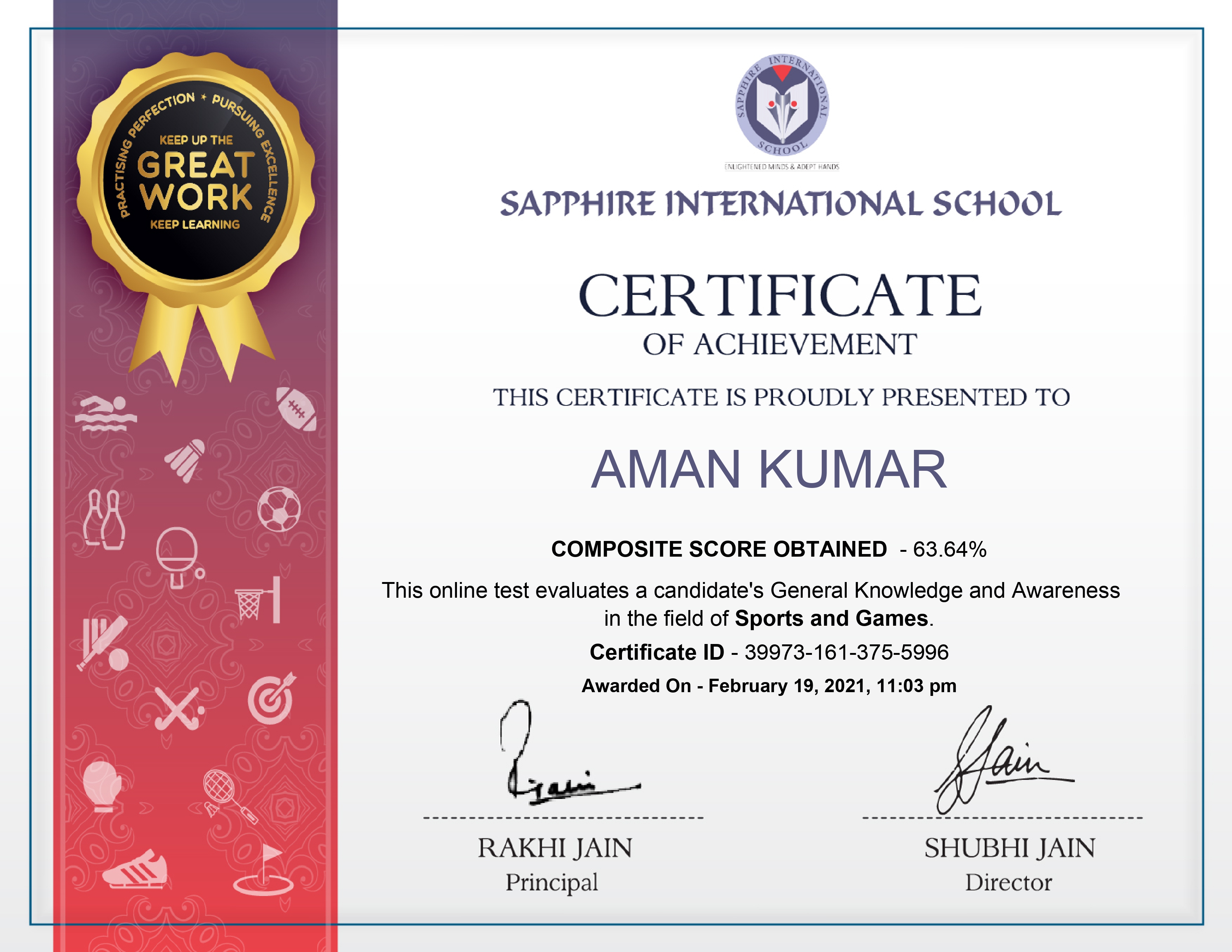Click the RAKHI JAIN name
This screenshot has width=1232, height=952.
click(x=555, y=848)
